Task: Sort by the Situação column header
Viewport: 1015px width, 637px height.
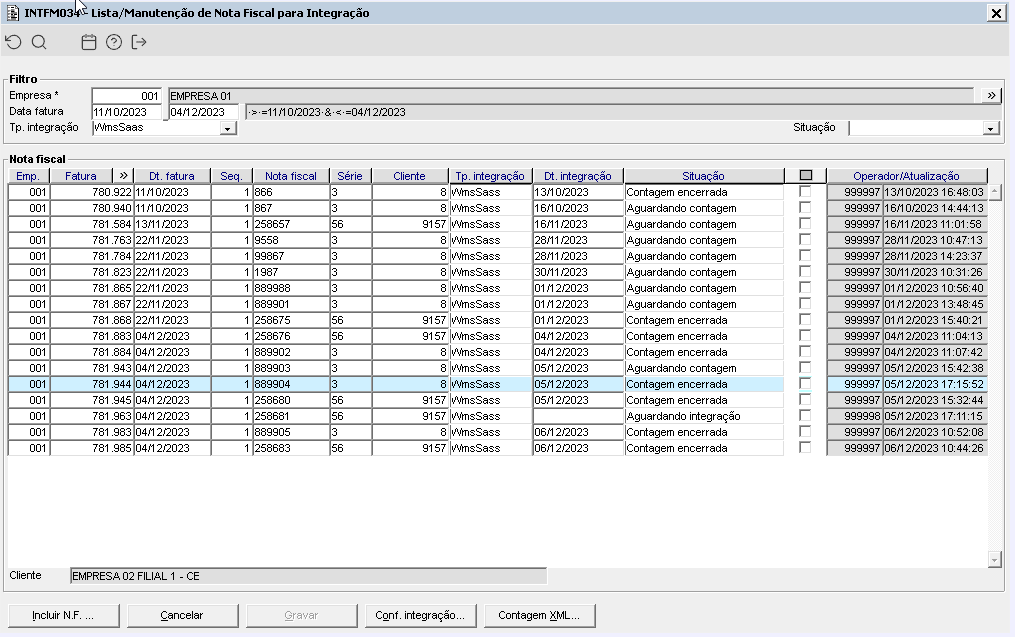Action: pos(703,176)
